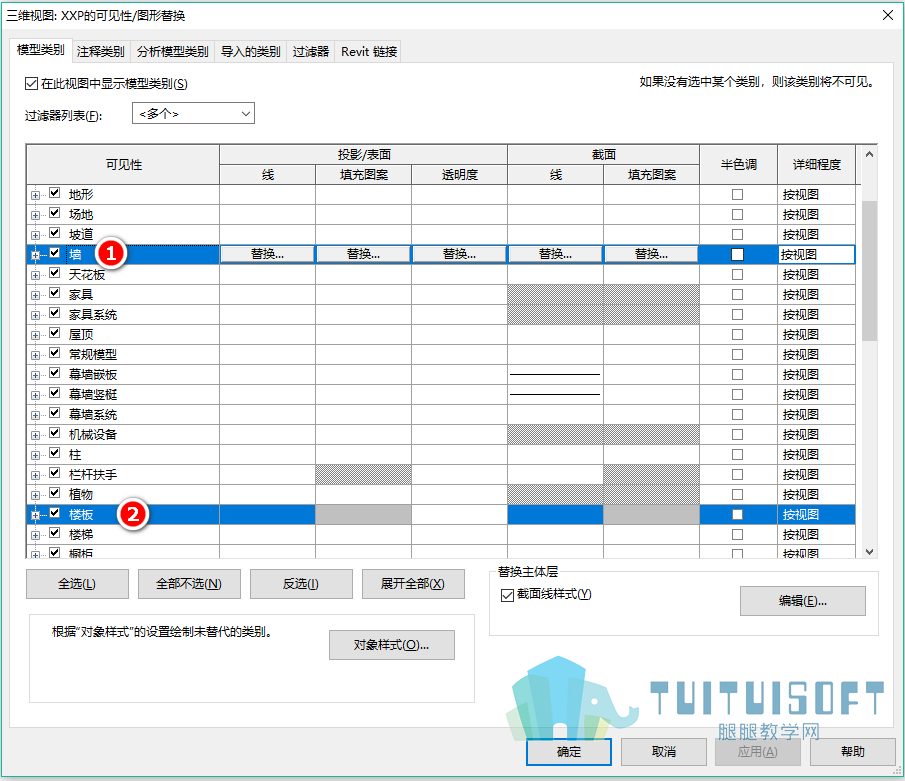
Task: Enable 半色调 for the 家具 row
Action: pos(738,294)
